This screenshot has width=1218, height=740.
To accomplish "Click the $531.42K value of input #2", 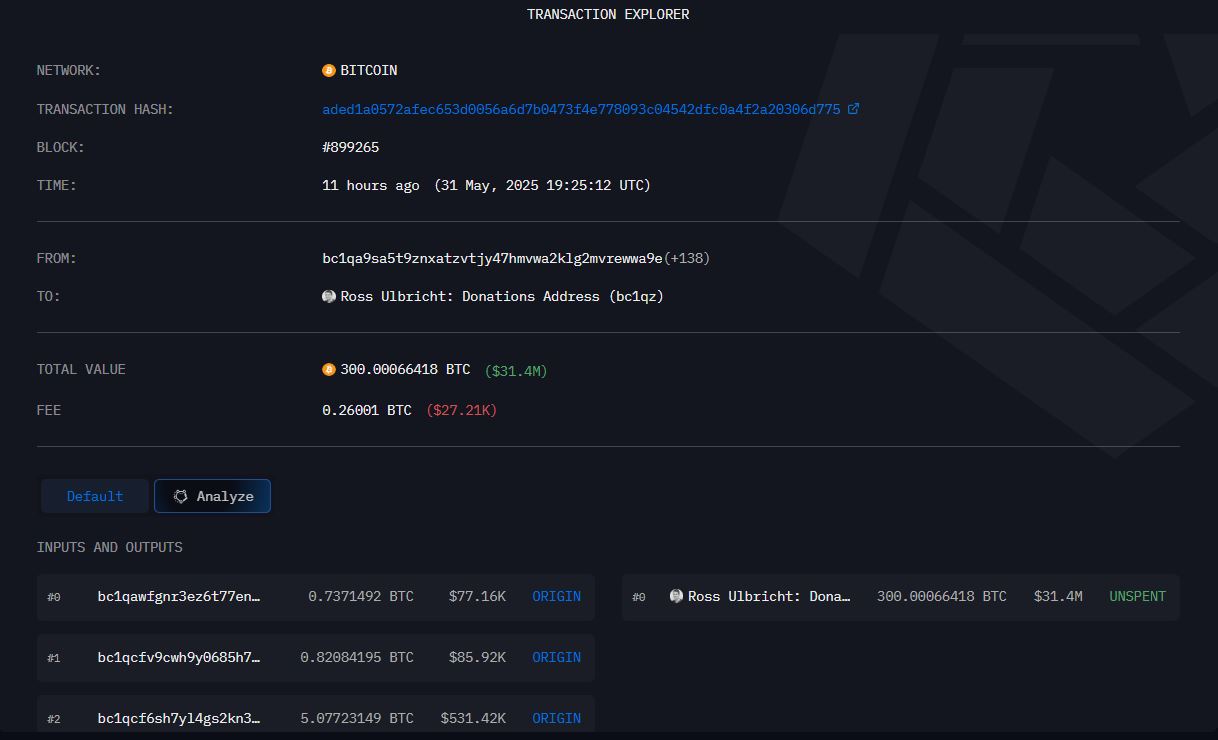I will [x=473, y=718].
